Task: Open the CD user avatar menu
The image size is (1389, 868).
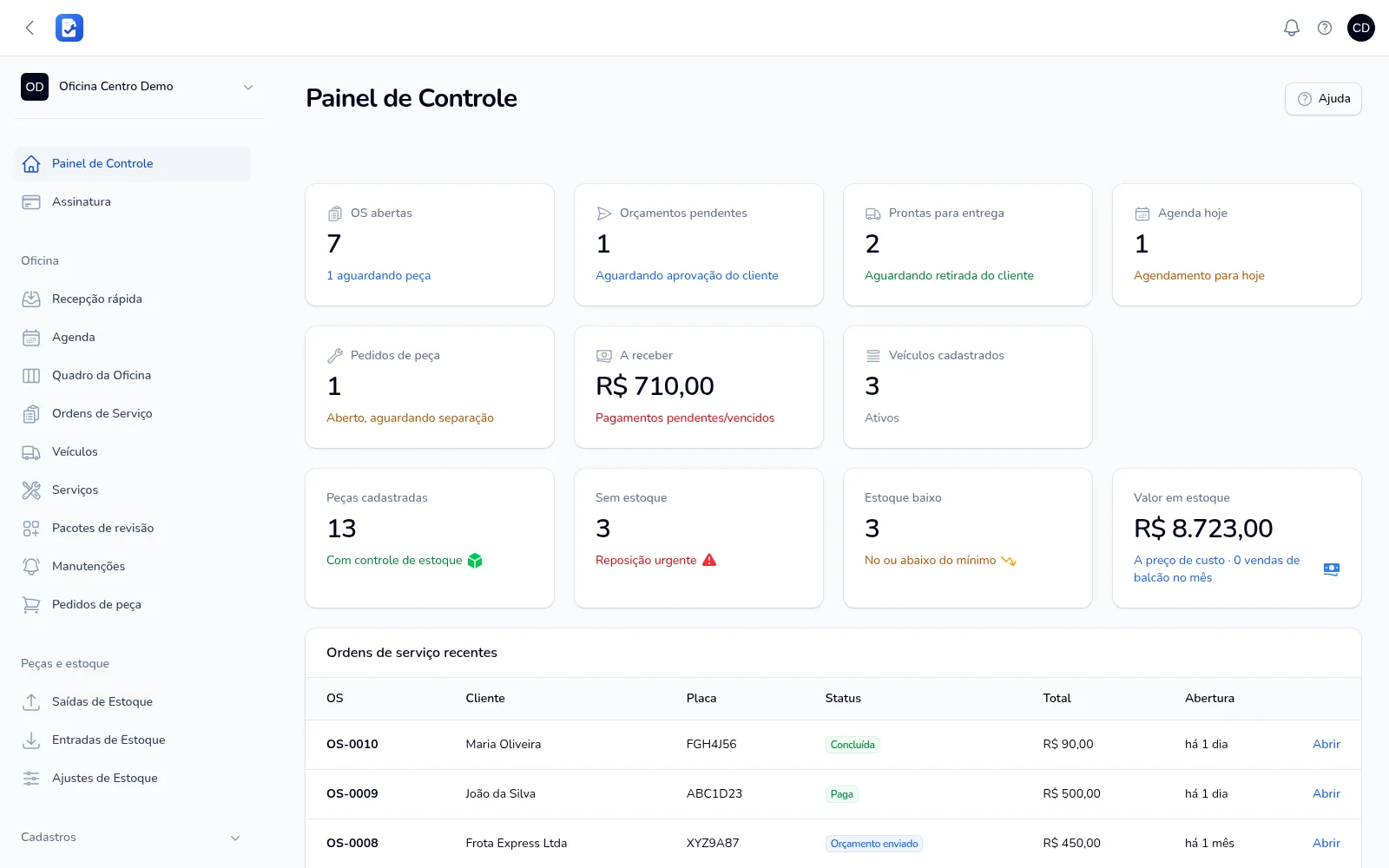Action: click(1361, 28)
